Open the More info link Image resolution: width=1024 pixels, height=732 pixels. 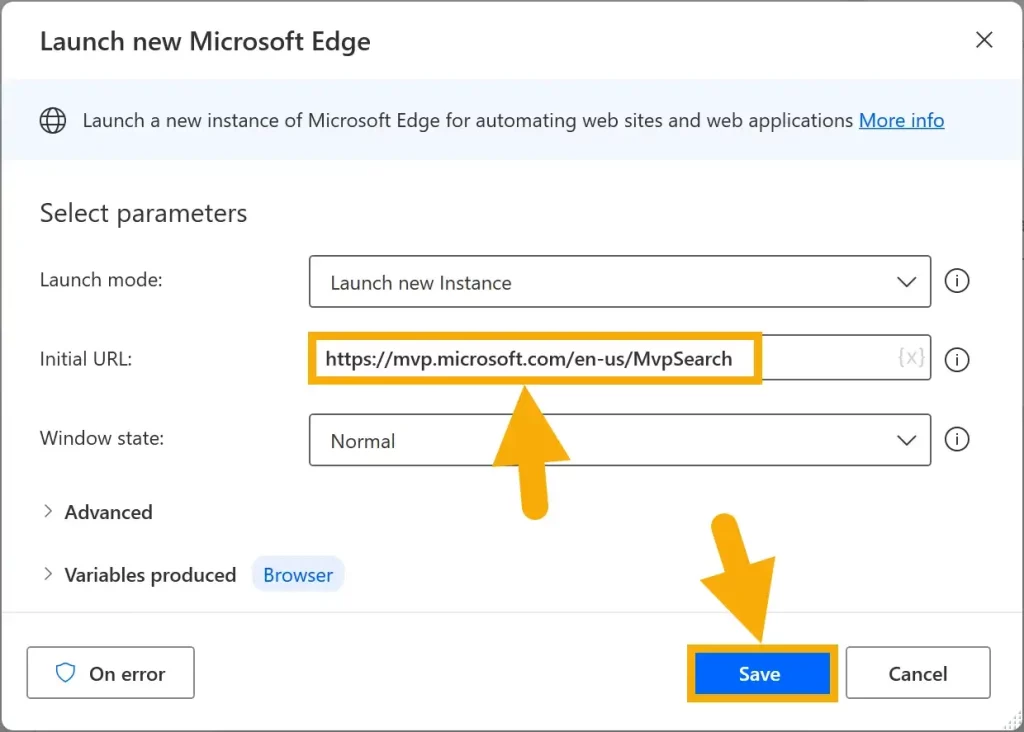click(x=901, y=121)
